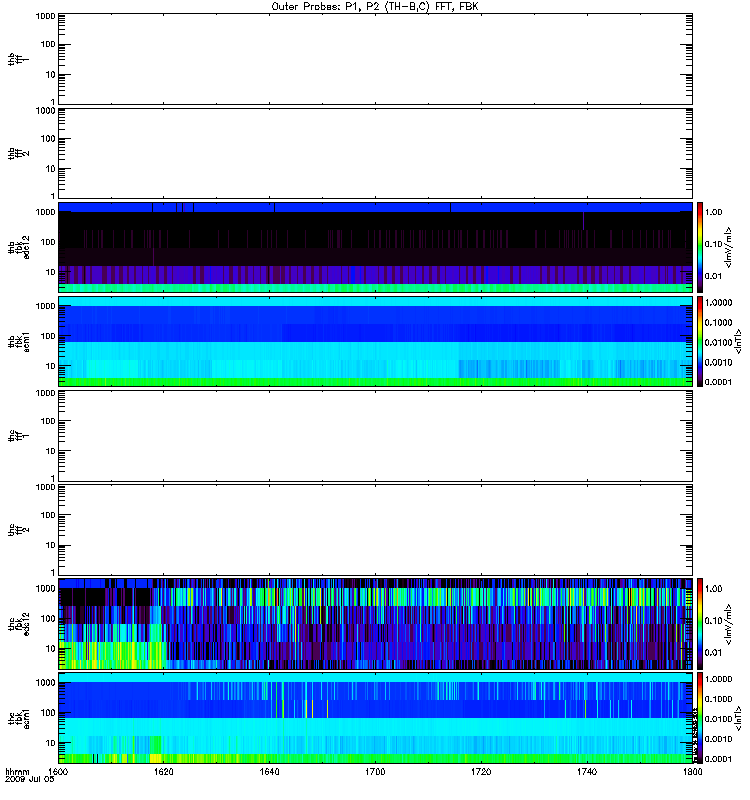Click the '1620' time axis label
The height and width of the screenshot is (800, 750).
click(163, 772)
